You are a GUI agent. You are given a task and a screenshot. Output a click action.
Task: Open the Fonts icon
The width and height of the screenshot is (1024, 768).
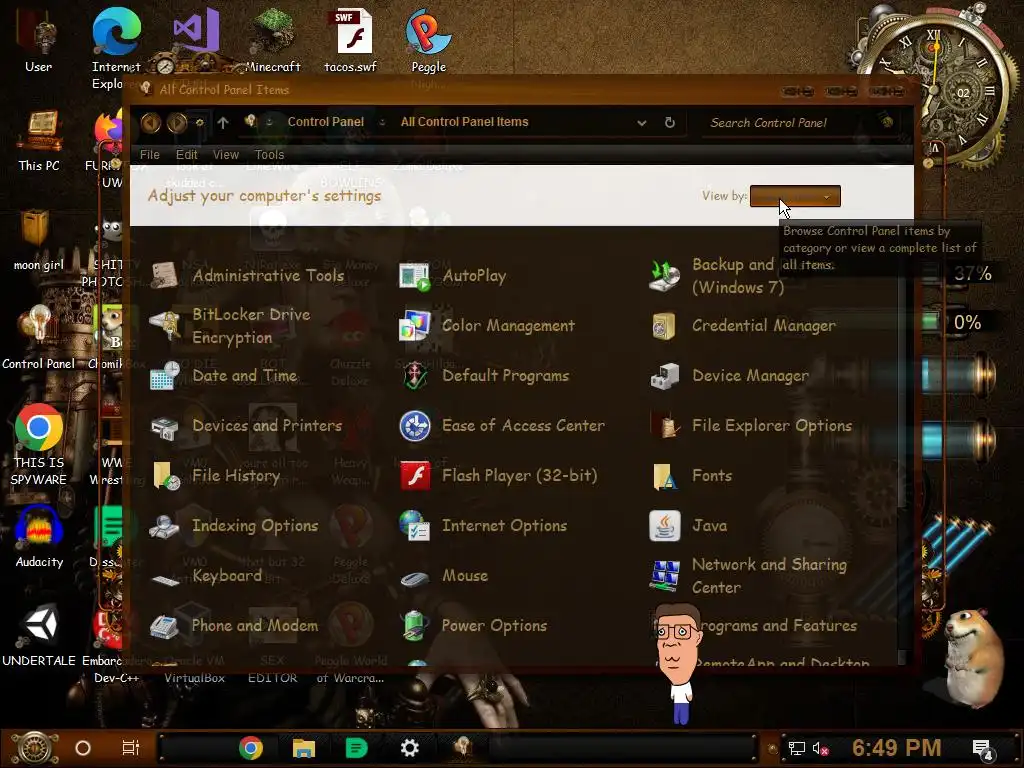(664, 475)
